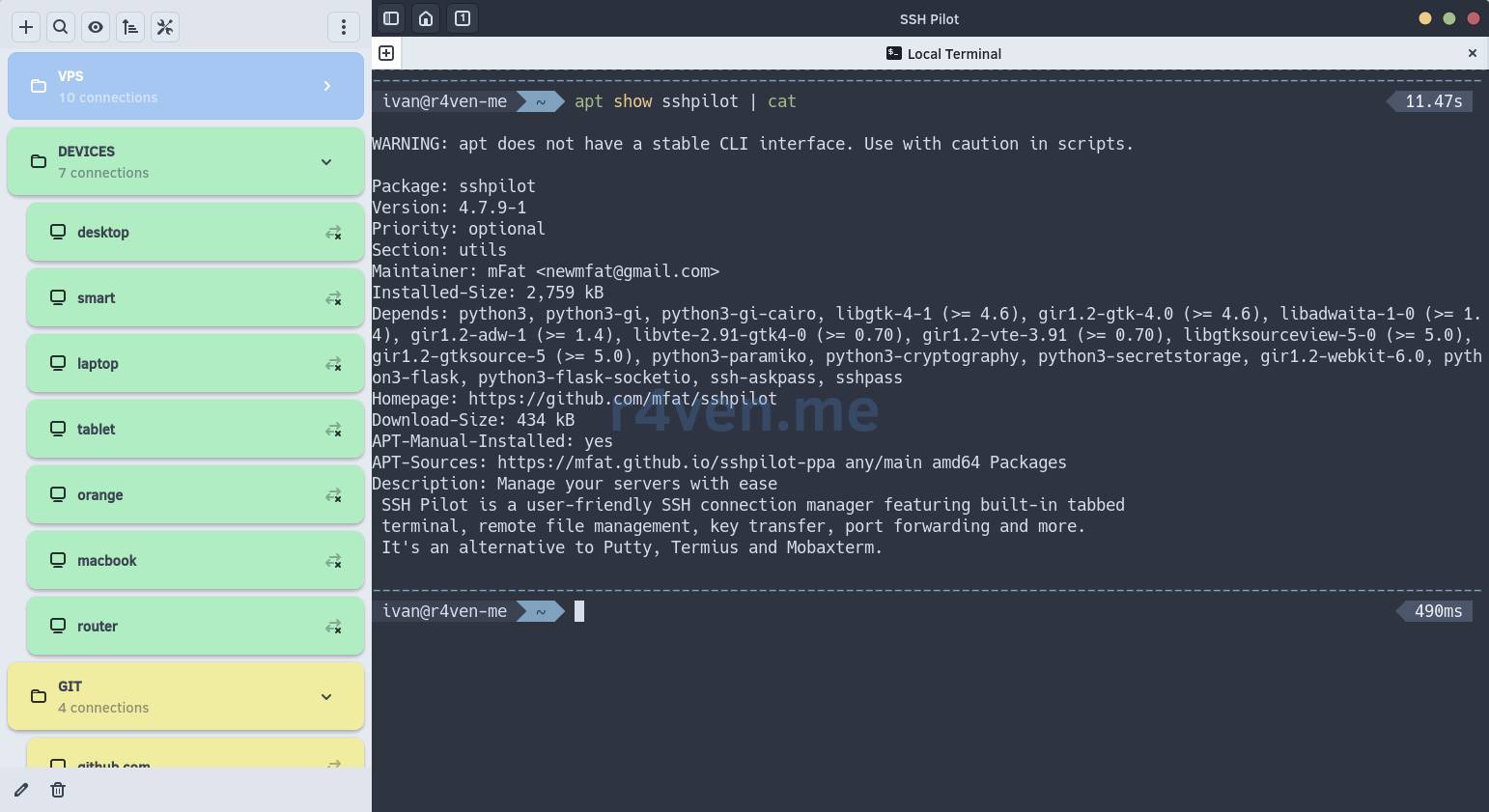Toggle the sidebar panel button
Image resolution: width=1489 pixels, height=812 pixels.
391,18
